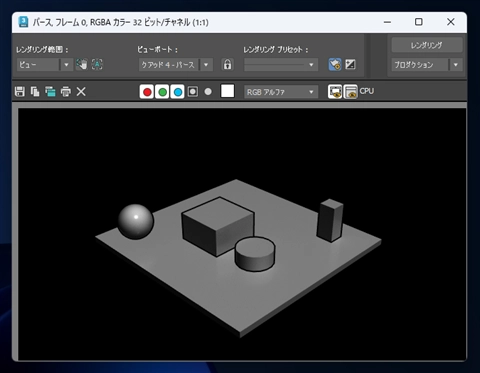Expand the arrow next to the viewport selector
Image resolution: width=480 pixels, height=373 pixels.
tap(206, 65)
